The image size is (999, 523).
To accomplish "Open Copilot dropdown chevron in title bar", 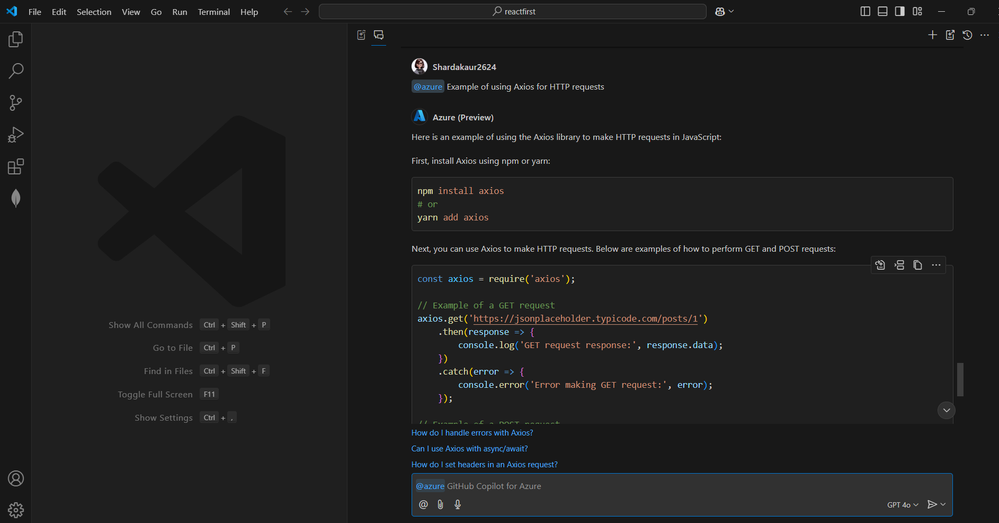I will point(731,11).
